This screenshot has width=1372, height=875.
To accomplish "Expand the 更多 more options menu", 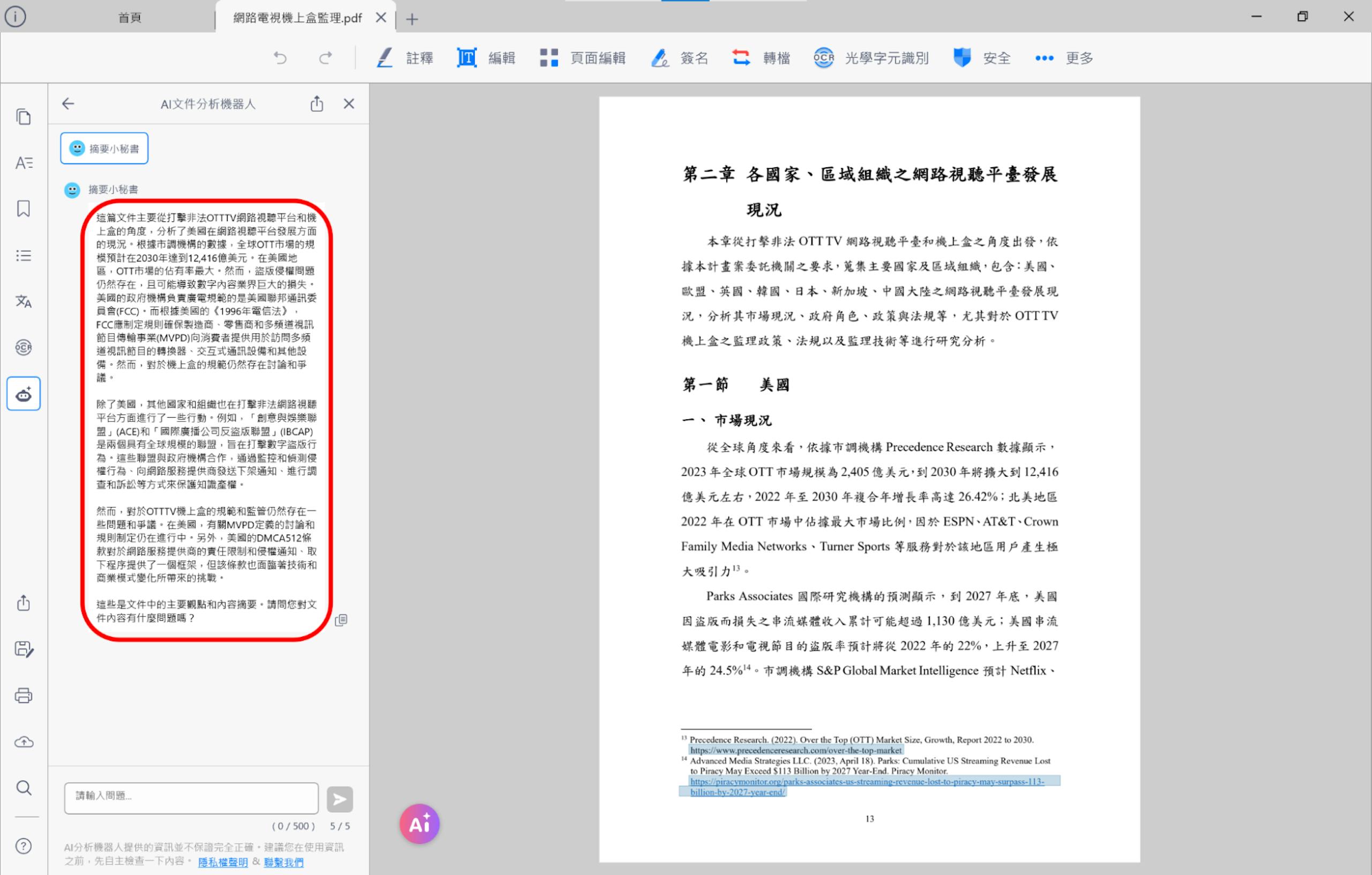I will pyautogui.click(x=1064, y=57).
